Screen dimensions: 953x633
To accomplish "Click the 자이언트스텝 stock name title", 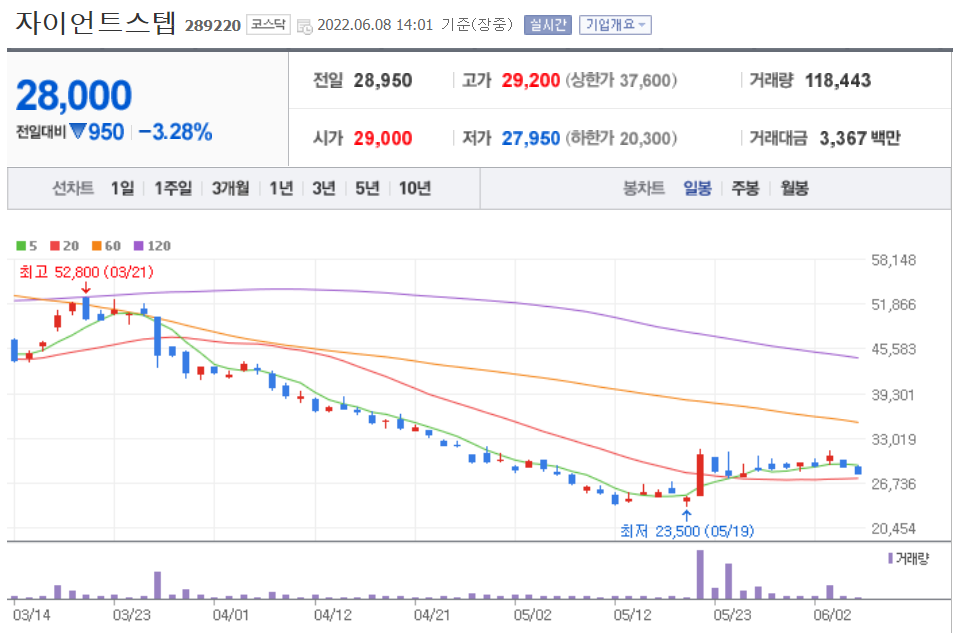I will point(95,23).
